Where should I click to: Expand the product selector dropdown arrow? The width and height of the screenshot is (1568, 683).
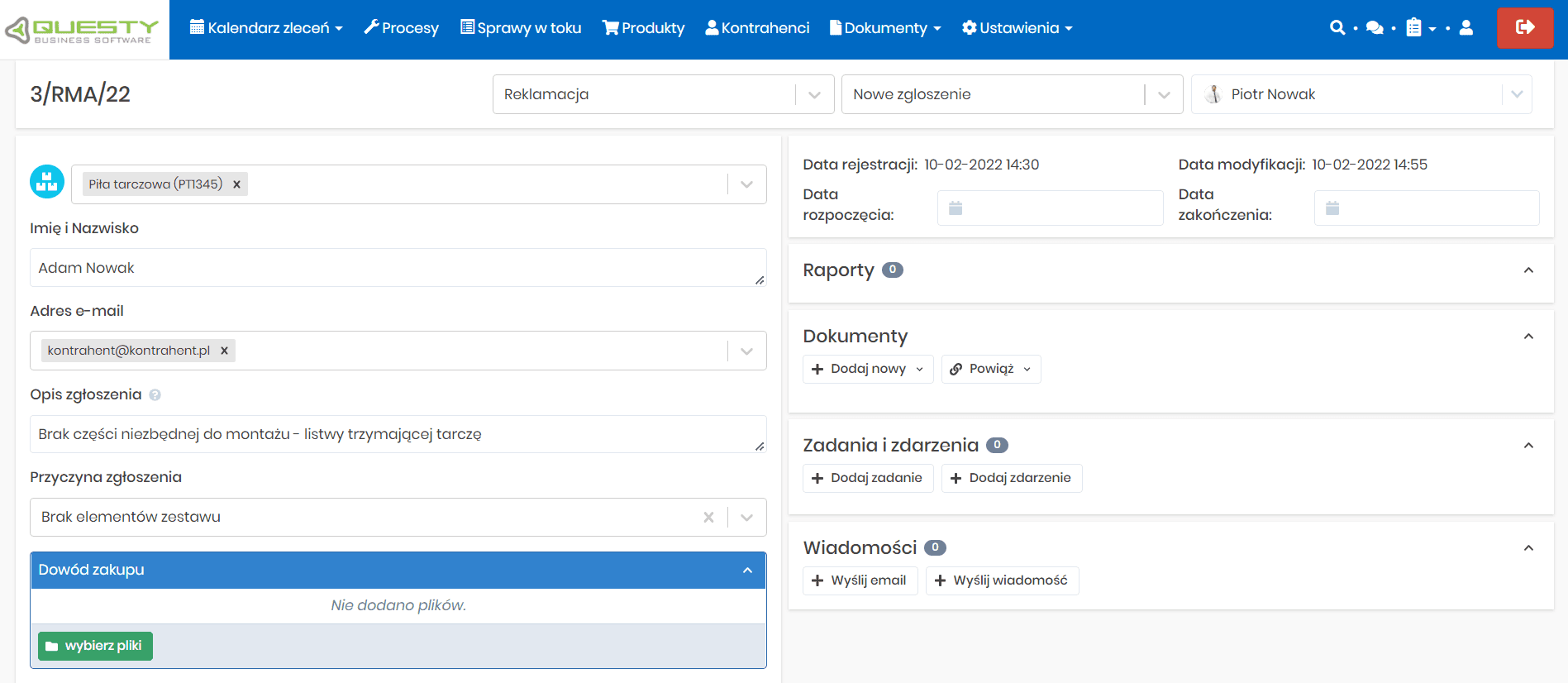[x=746, y=184]
